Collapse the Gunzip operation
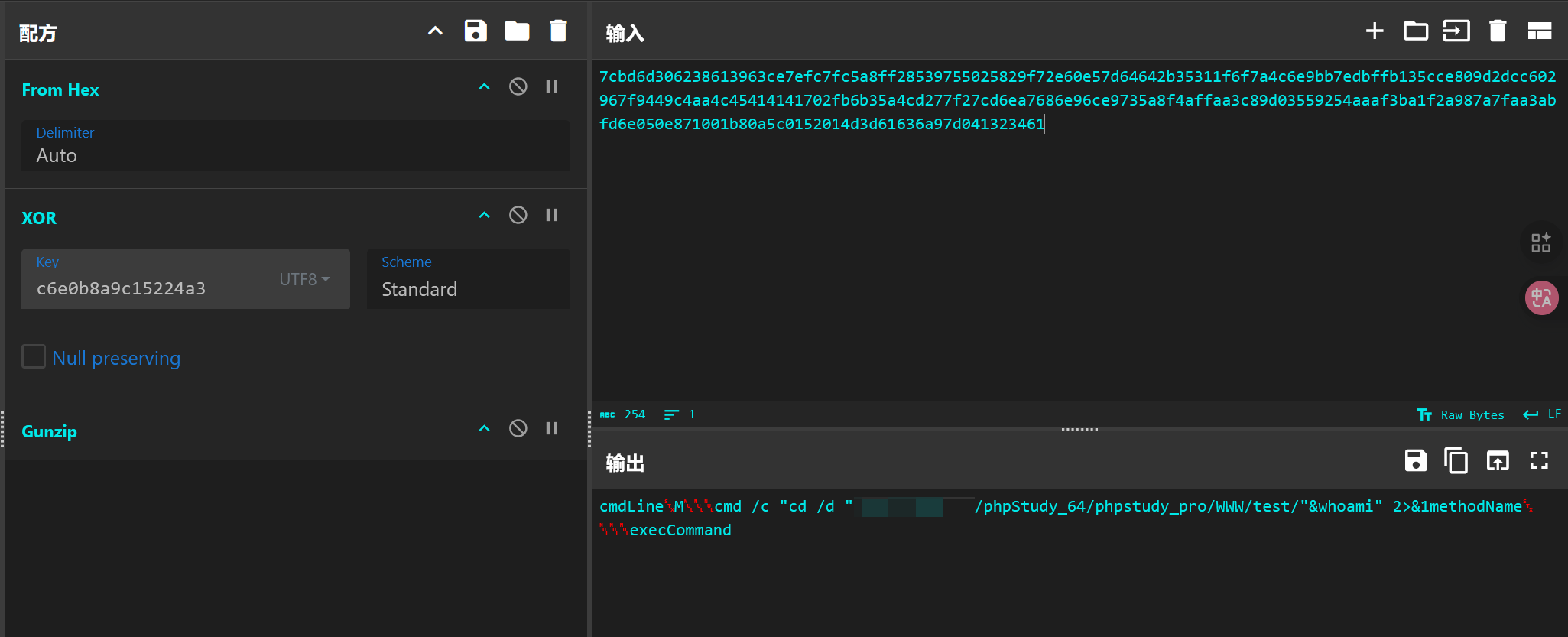Image resolution: width=1568 pixels, height=637 pixels. pyautogui.click(x=484, y=428)
